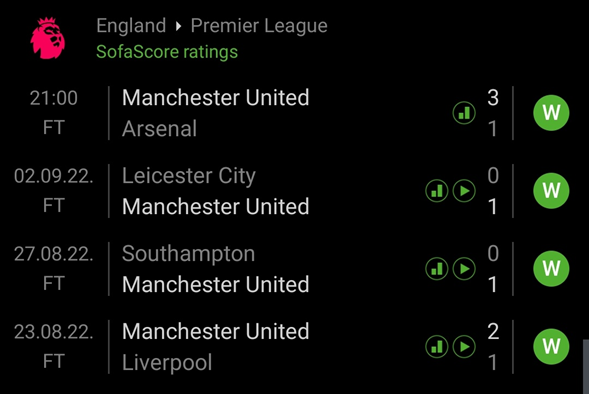Open the SofaScore ratings link

click(167, 52)
